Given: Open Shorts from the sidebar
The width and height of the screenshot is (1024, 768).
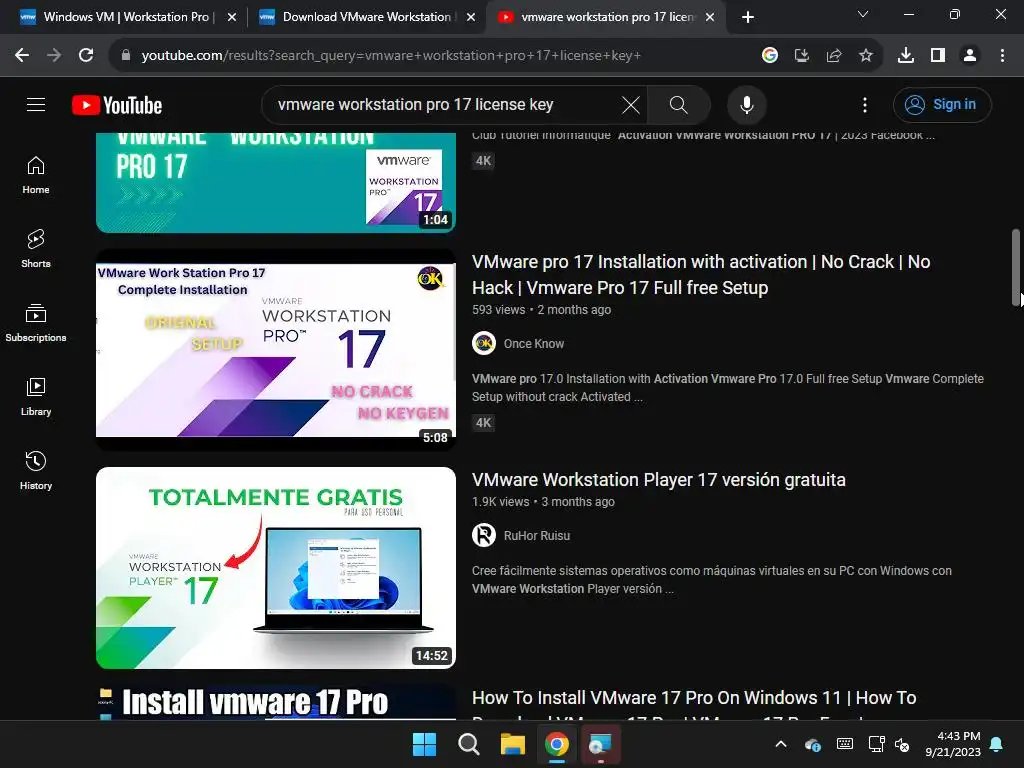Looking at the screenshot, I should pyautogui.click(x=36, y=249).
